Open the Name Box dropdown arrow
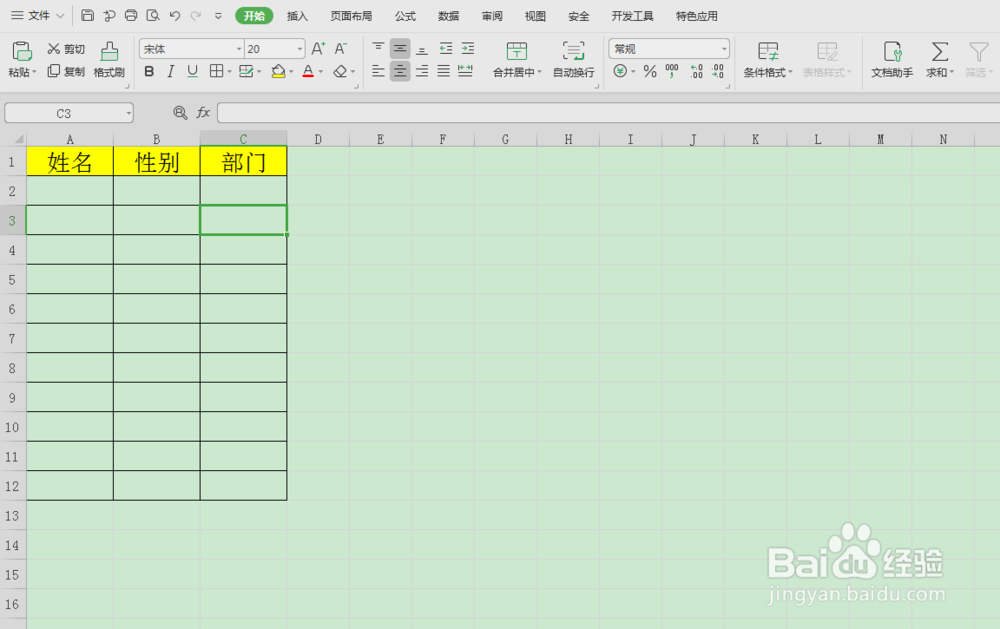Screen dimensions: 1000x629 point(128,114)
